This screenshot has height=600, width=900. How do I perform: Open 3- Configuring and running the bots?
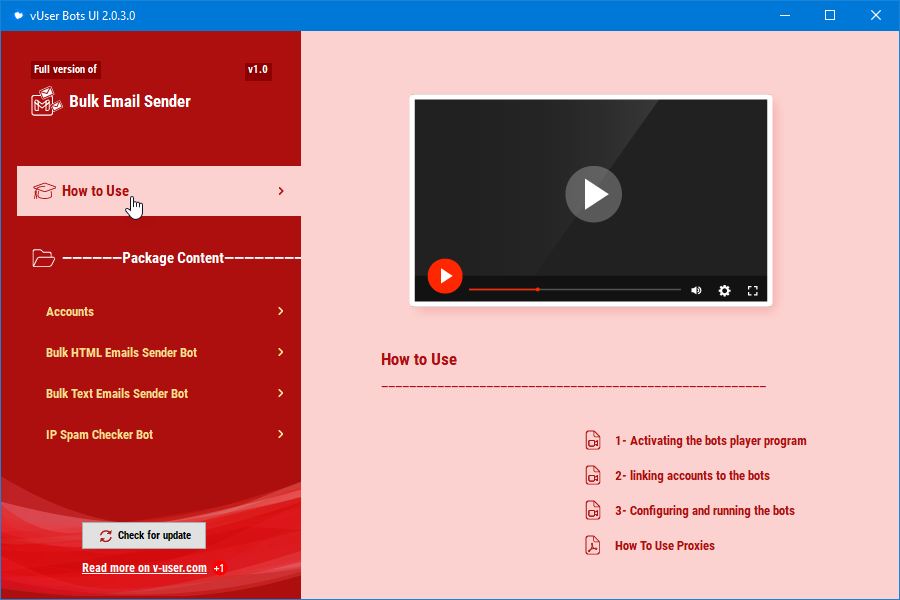(x=705, y=510)
